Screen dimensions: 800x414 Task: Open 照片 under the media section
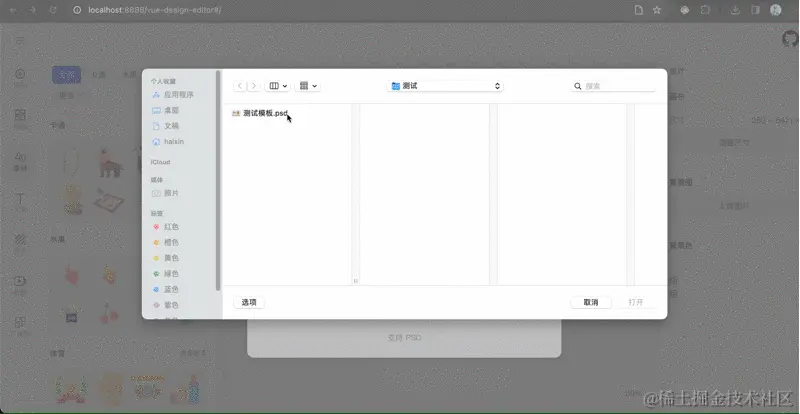[x=166, y=193]
